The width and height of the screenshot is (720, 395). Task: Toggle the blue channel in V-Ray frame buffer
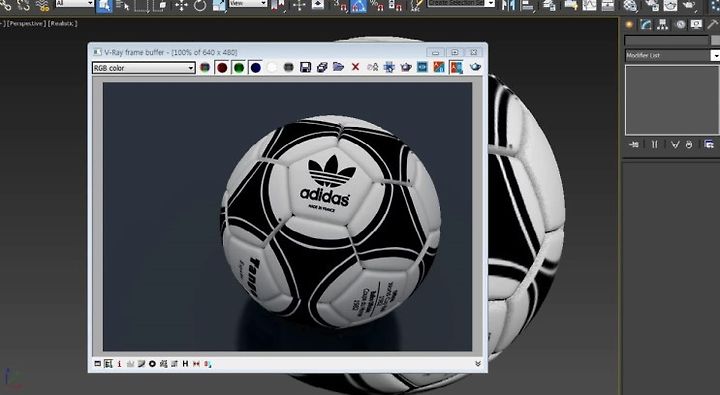(x=255, y=68)
